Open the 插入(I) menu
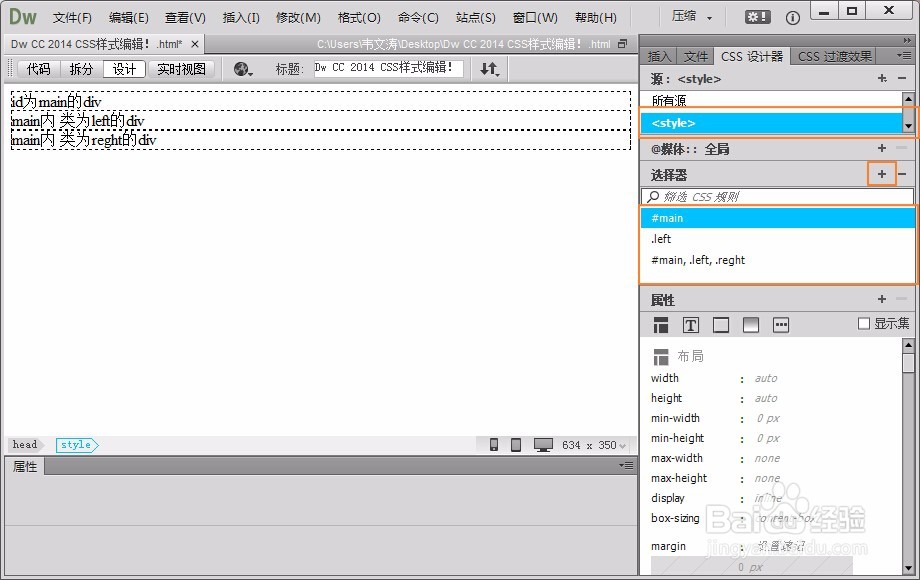Viewport: 920px width, 580px height. 241,18
